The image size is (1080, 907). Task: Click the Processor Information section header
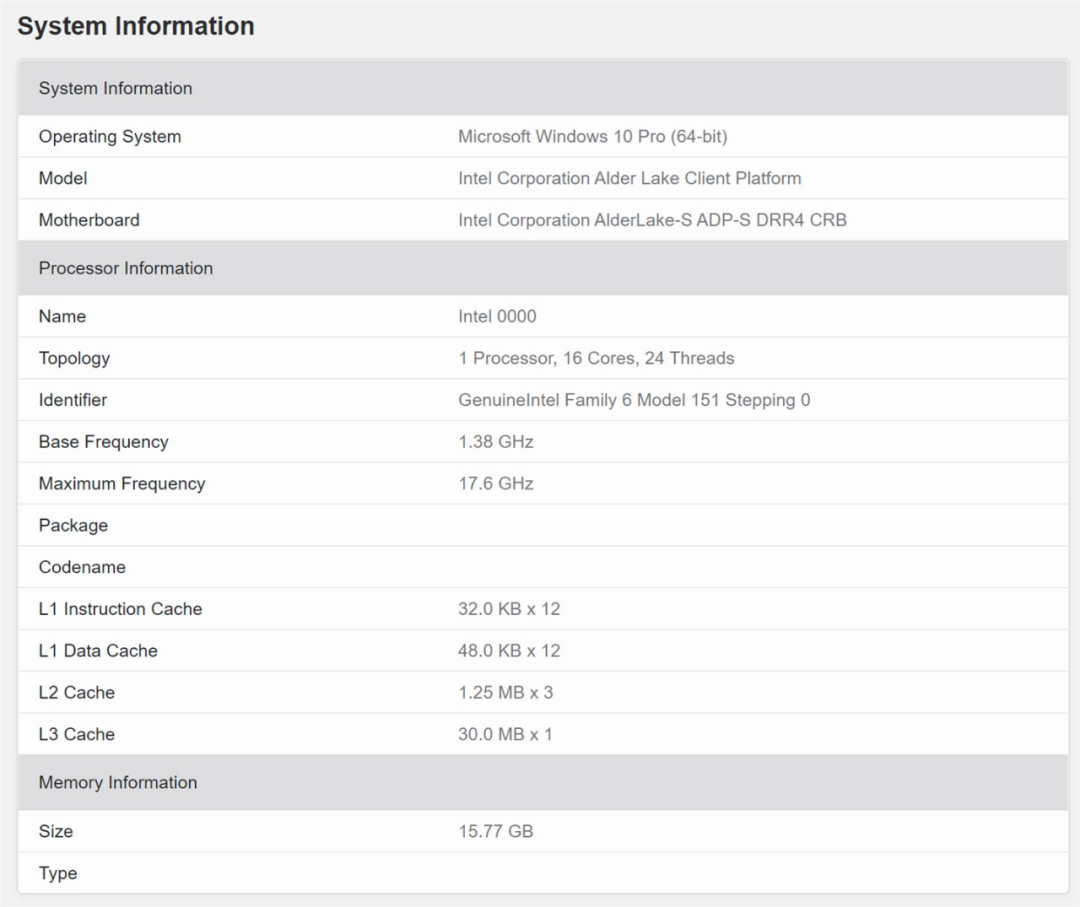(126, 268)
